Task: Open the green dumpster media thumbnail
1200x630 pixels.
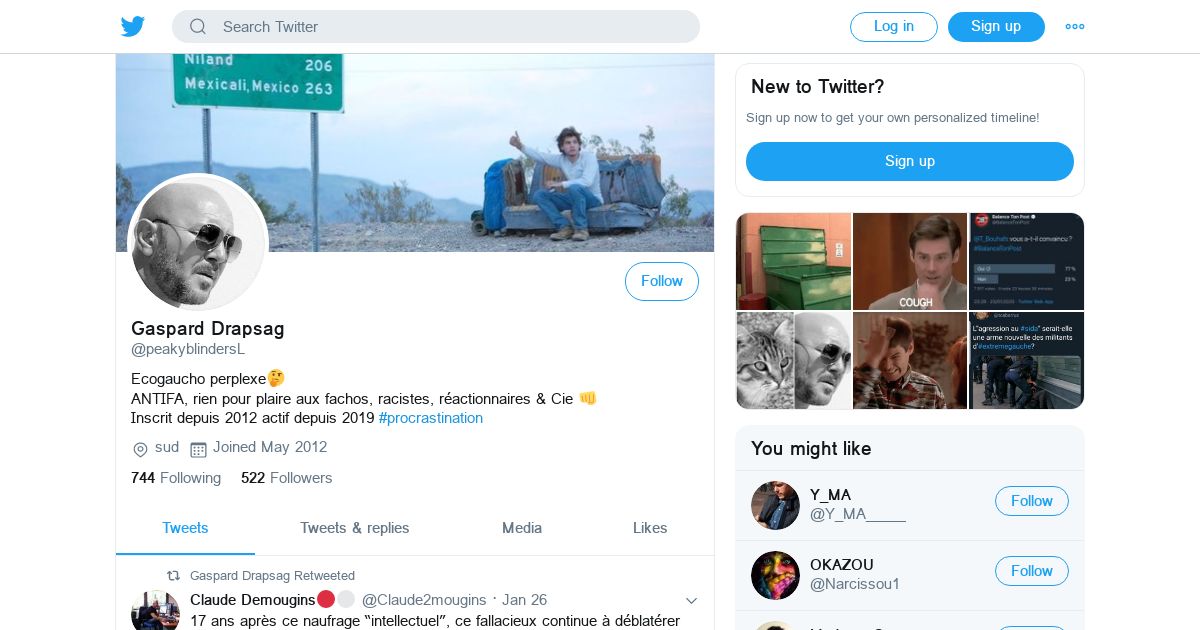Action: 794,261
